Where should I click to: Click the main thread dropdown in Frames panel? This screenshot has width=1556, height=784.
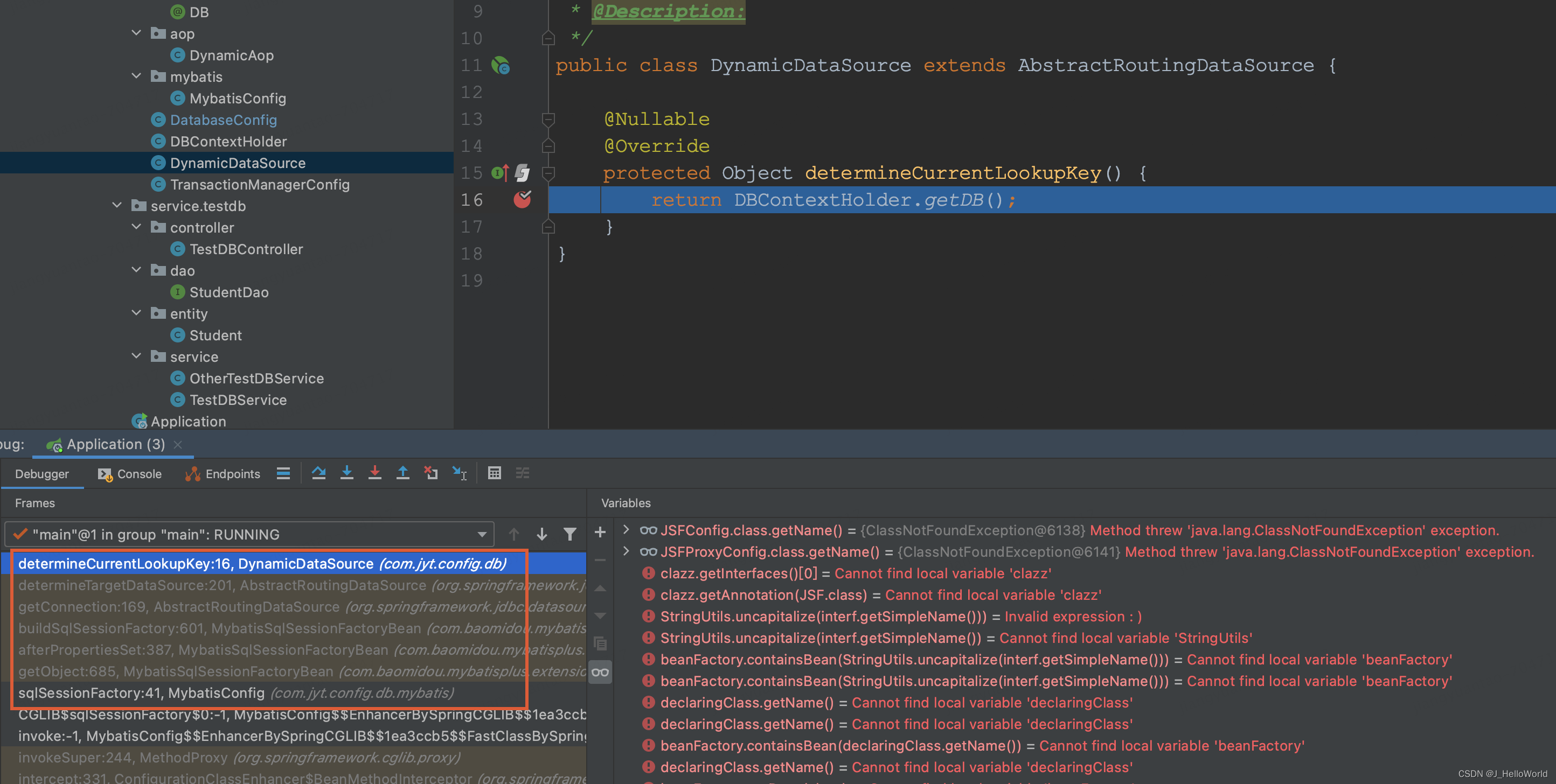coord(246,534)
